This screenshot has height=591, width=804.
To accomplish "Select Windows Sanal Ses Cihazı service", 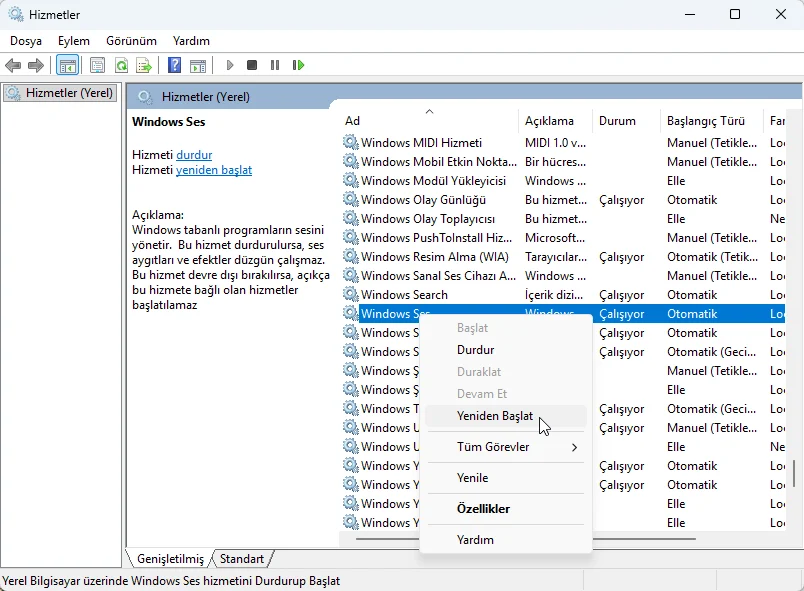I will (x=563, y=275).
